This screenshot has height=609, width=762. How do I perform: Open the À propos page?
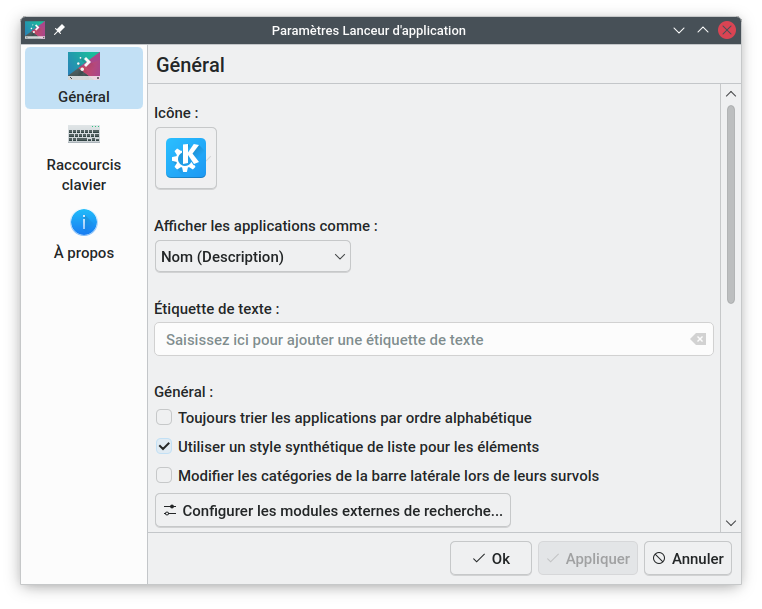(x=84, y=235)
